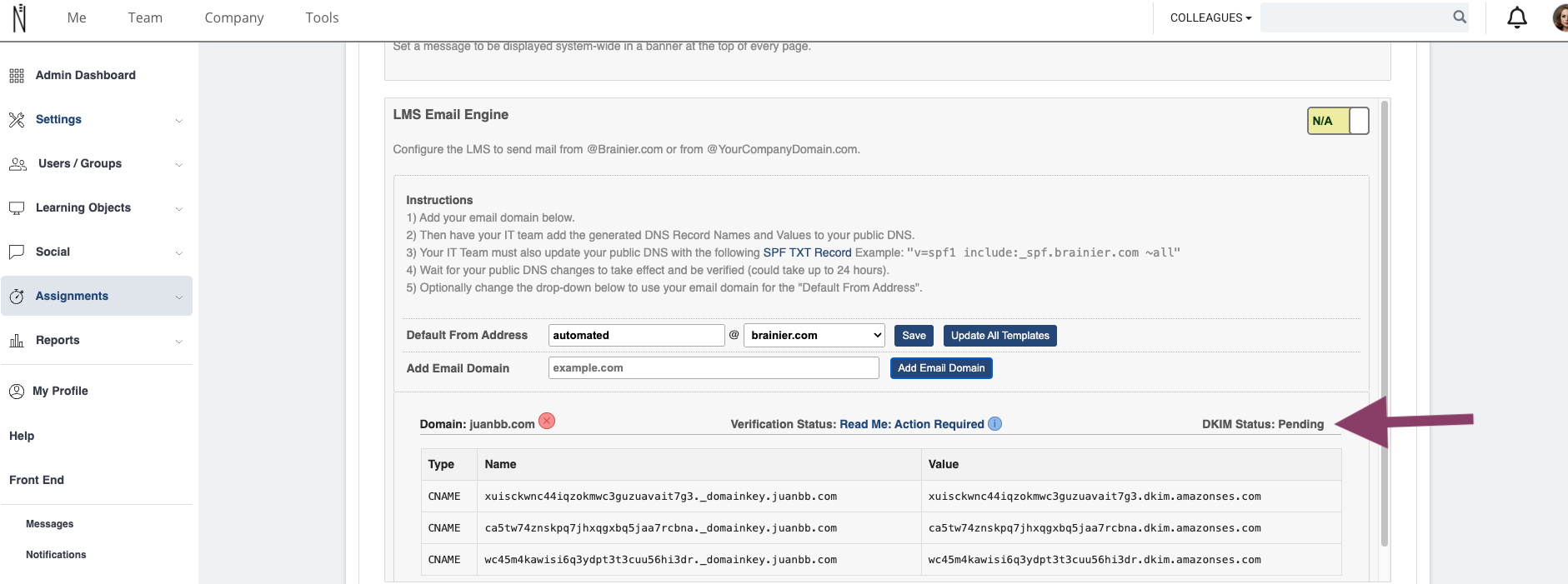This screenshot has height=584, width=1568.
Task: Expand the Social chevron
Action: coord(178,253)
